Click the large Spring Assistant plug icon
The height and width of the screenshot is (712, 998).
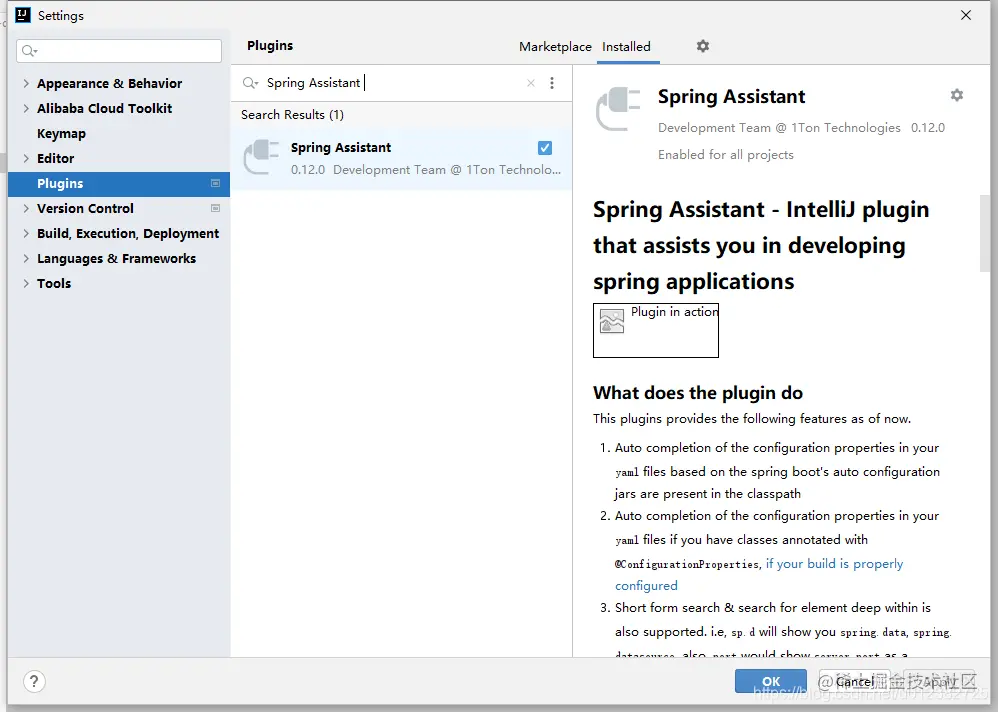618,109
